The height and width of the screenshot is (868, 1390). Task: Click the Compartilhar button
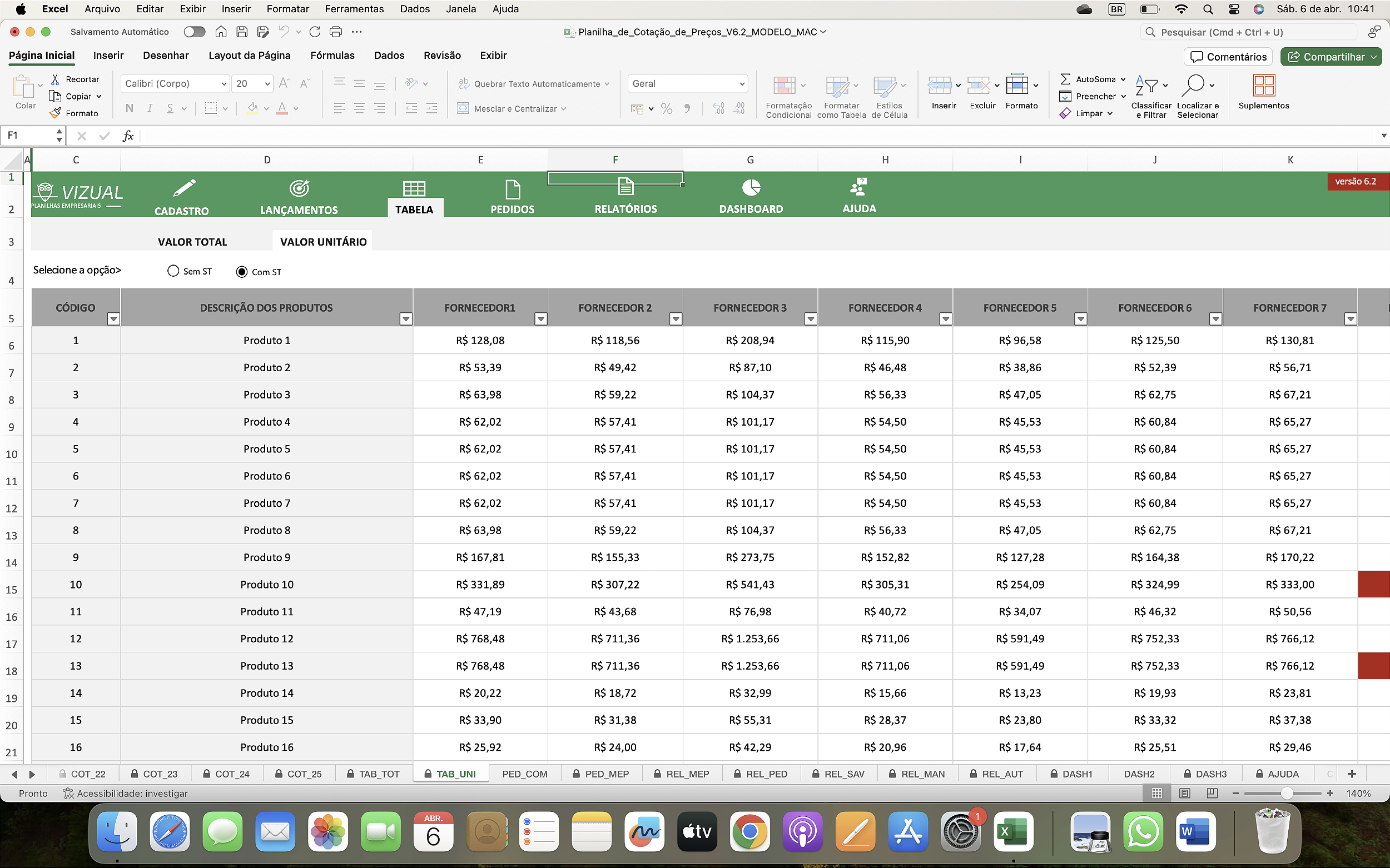click(x=1331, y=56)
